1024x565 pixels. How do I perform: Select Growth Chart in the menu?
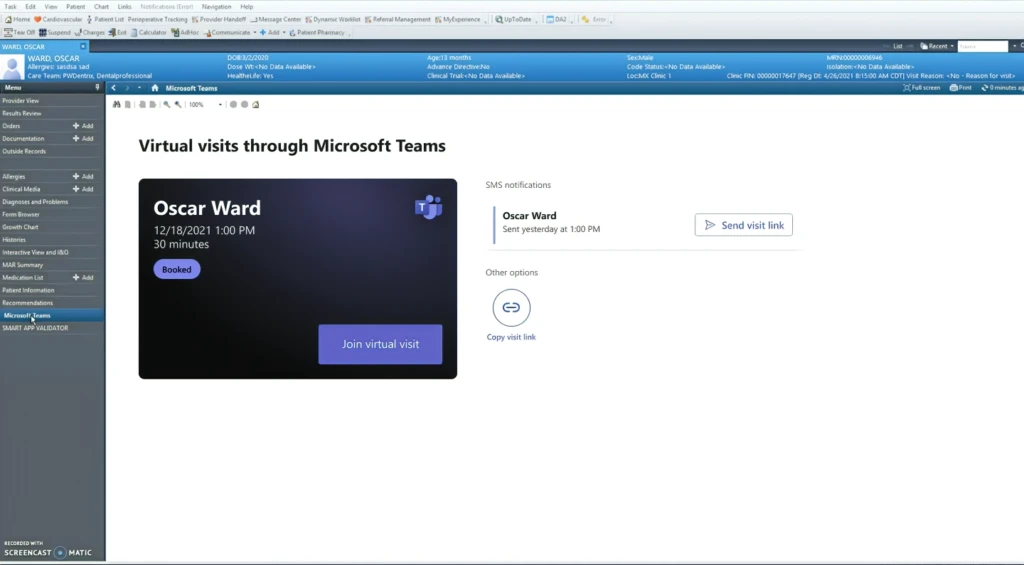pos(20,227)
